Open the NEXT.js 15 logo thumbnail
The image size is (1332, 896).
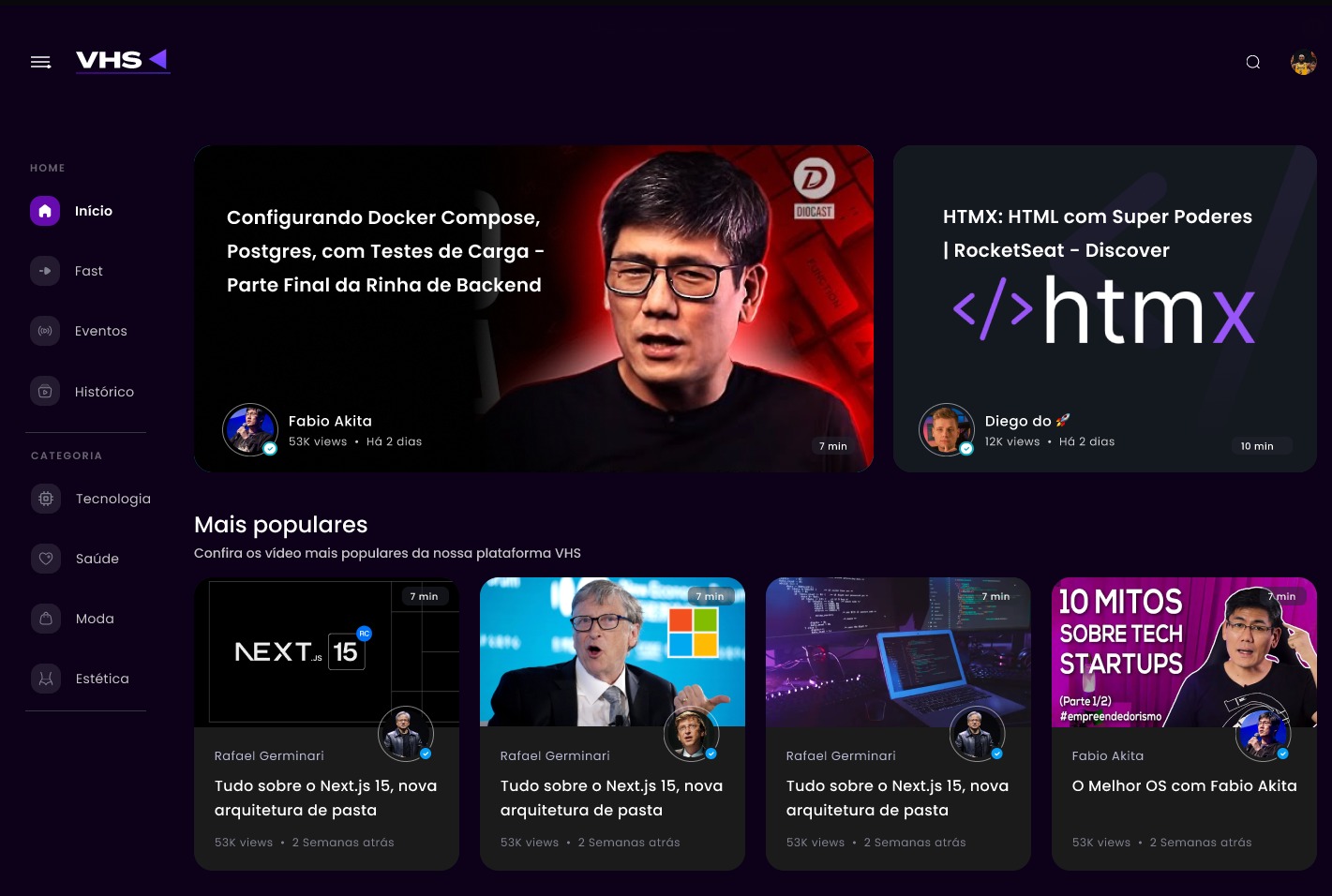326,651
